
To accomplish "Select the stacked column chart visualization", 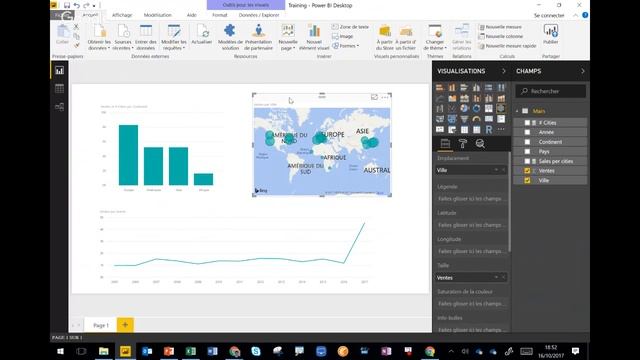I will tap(452, 87).
